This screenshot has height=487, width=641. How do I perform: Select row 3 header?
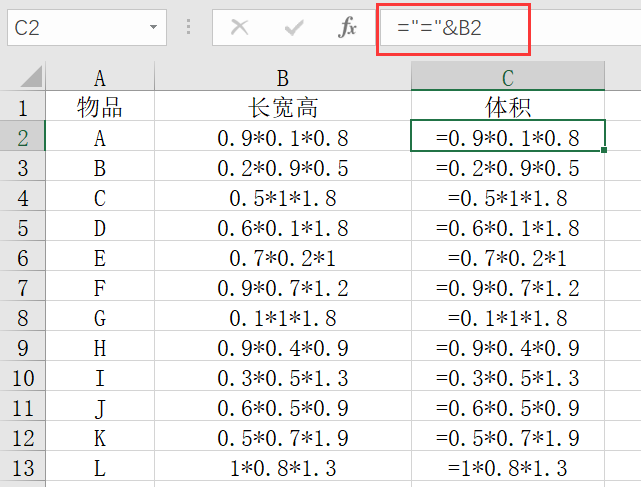tap(22, 166)
